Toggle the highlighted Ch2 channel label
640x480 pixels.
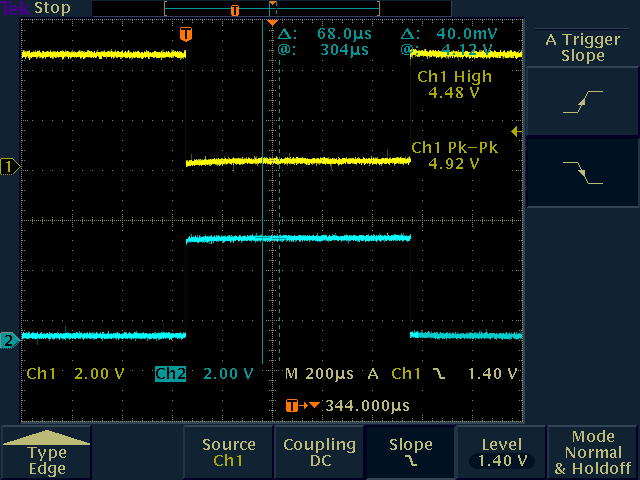(x=171, y=374)
